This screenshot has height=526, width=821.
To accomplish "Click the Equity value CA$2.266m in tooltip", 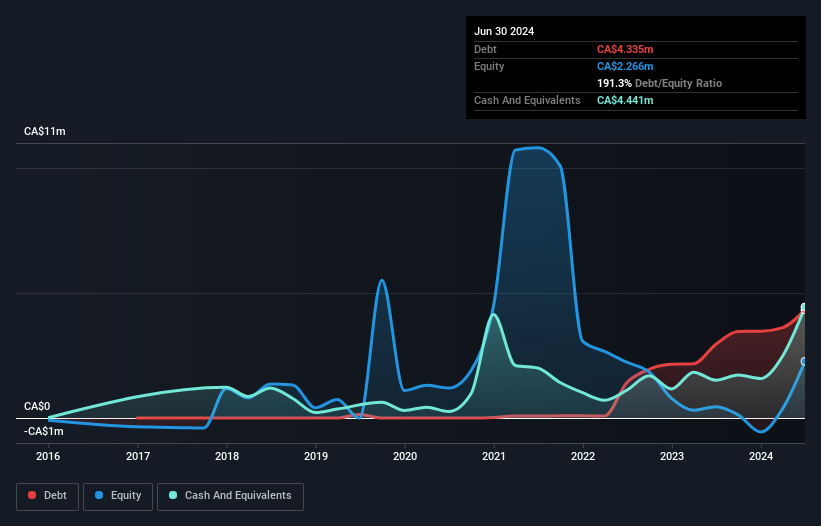I will pos(625,66).
